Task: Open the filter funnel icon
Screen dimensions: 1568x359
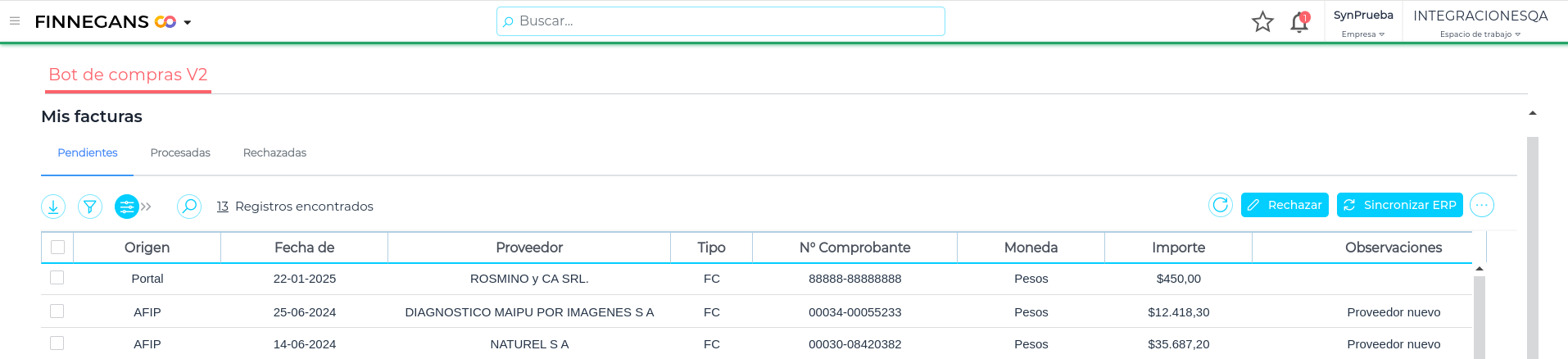Action: (x=90, y=207)
